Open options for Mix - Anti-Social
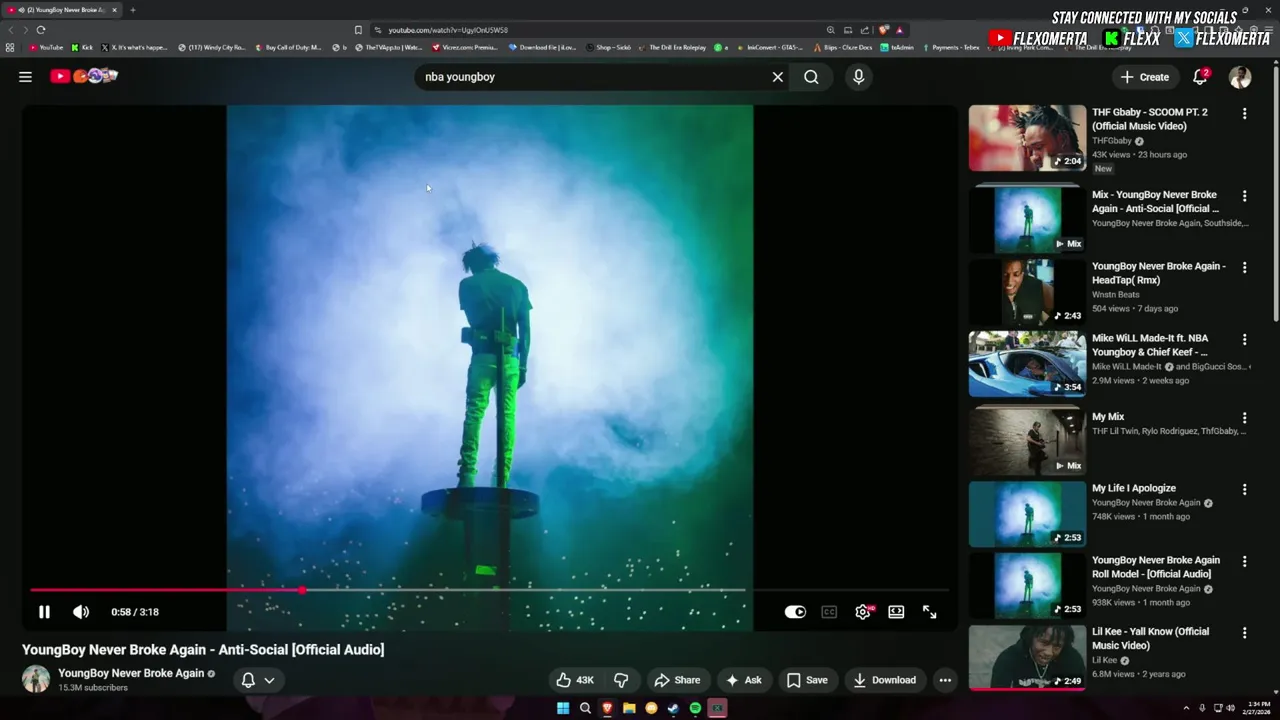The image size is (1280, 720). [1244, 196]
